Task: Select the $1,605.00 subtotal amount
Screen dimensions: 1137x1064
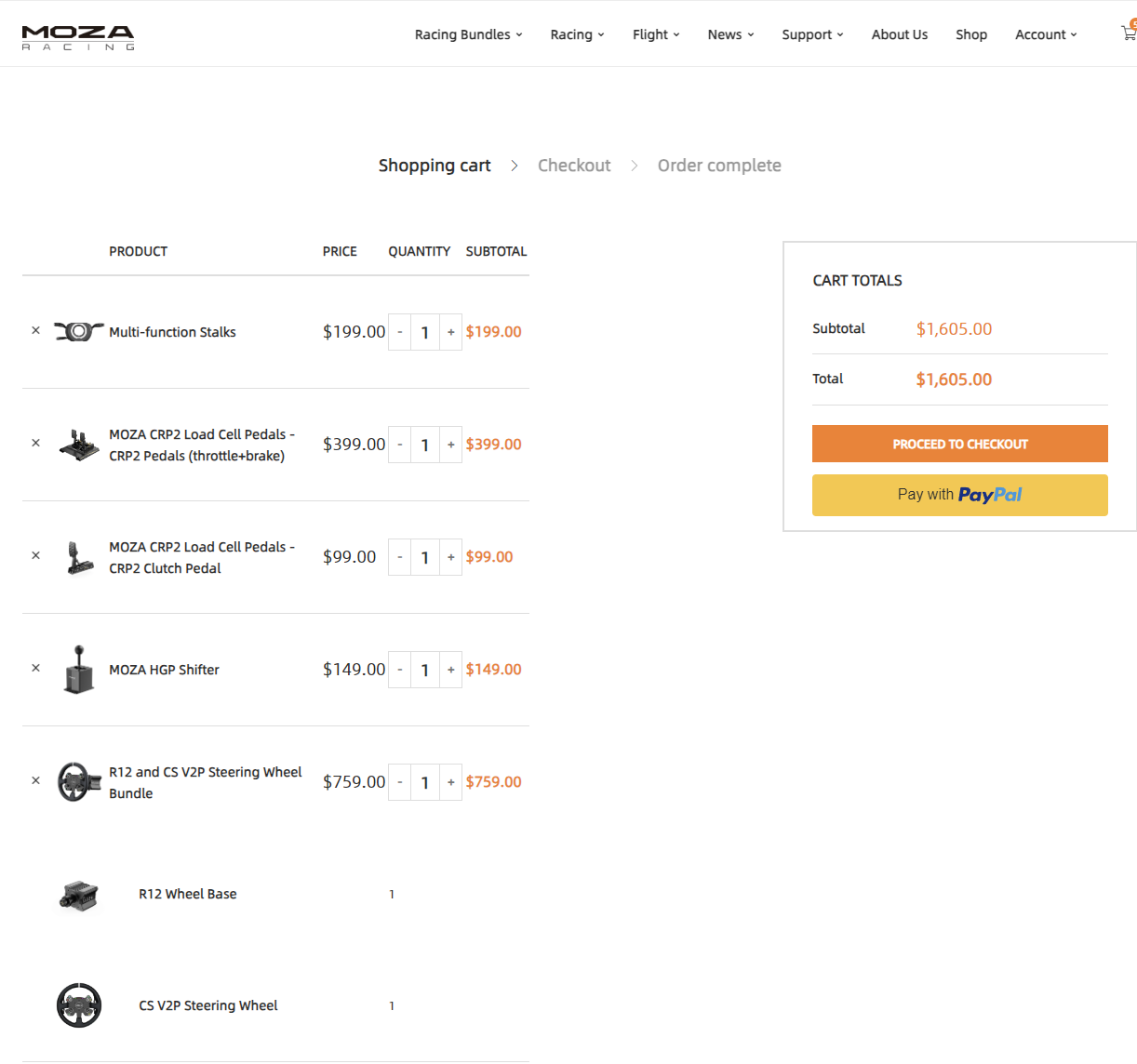Action: coord(954,328)
